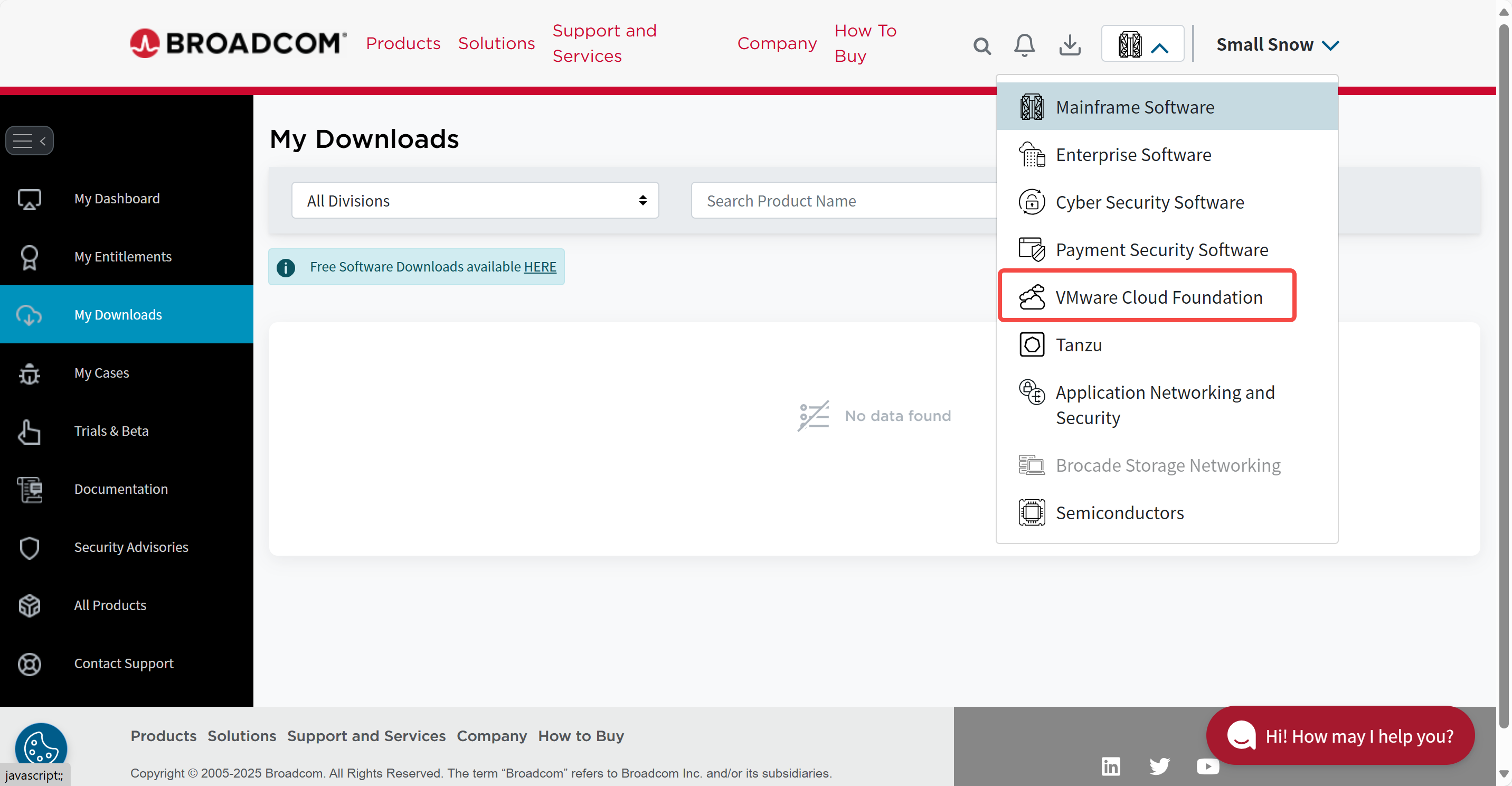The image size is (1512, 786).
Task: Click footer Support and Services link
Action: point(366,736)
